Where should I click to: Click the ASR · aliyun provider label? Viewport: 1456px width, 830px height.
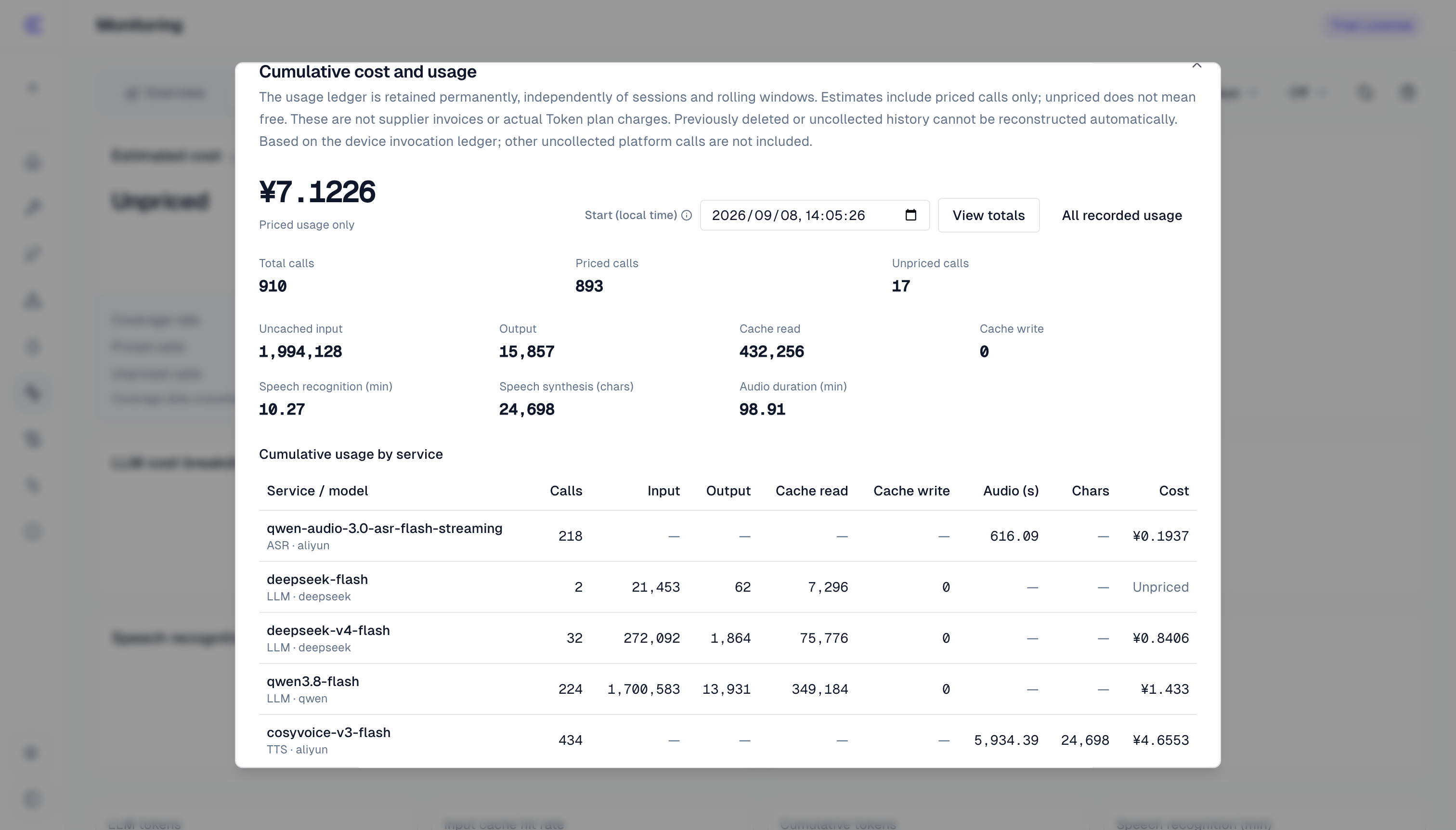click(x=298, y=545)
